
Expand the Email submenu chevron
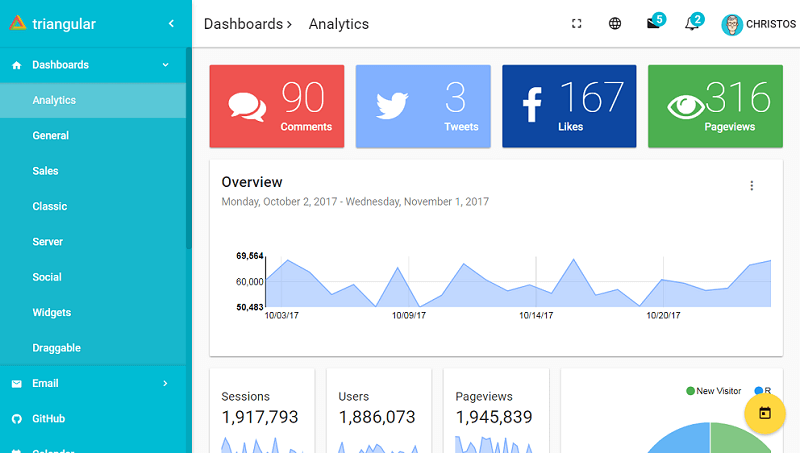pos(165,383)
